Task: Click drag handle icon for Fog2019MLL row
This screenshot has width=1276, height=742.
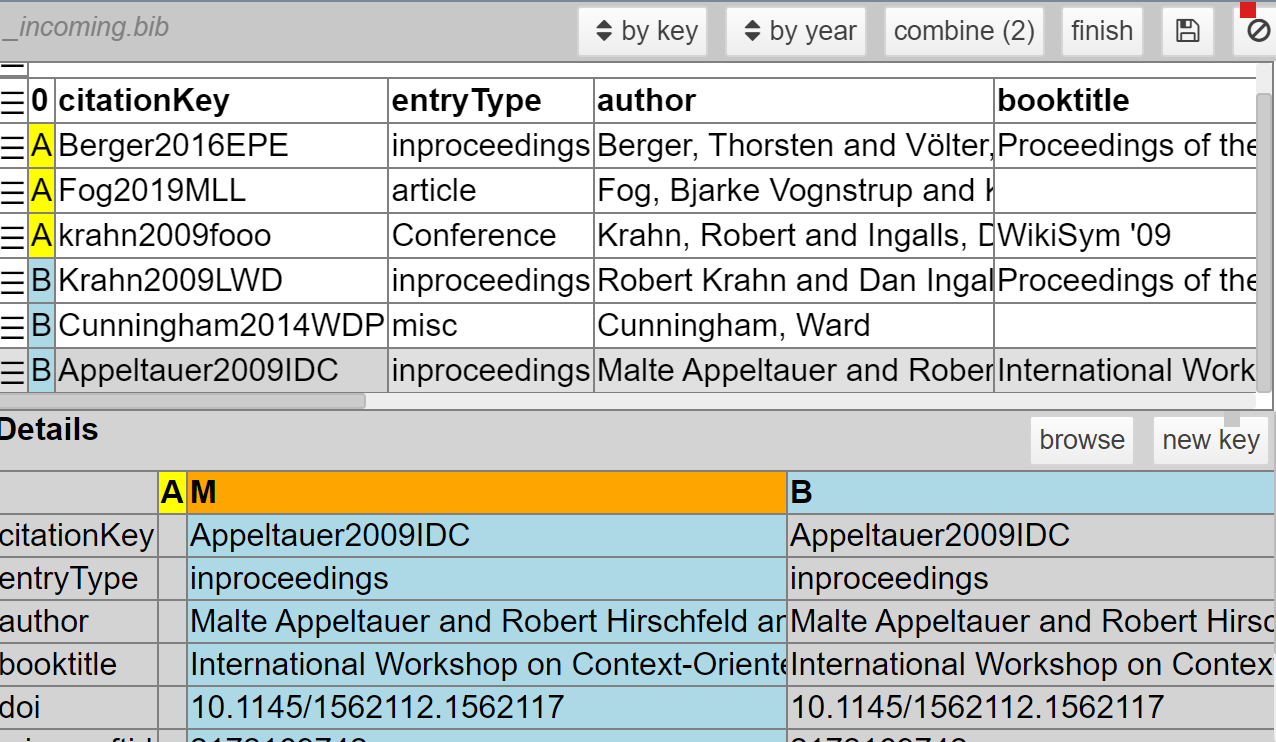Action: point(12,191)
